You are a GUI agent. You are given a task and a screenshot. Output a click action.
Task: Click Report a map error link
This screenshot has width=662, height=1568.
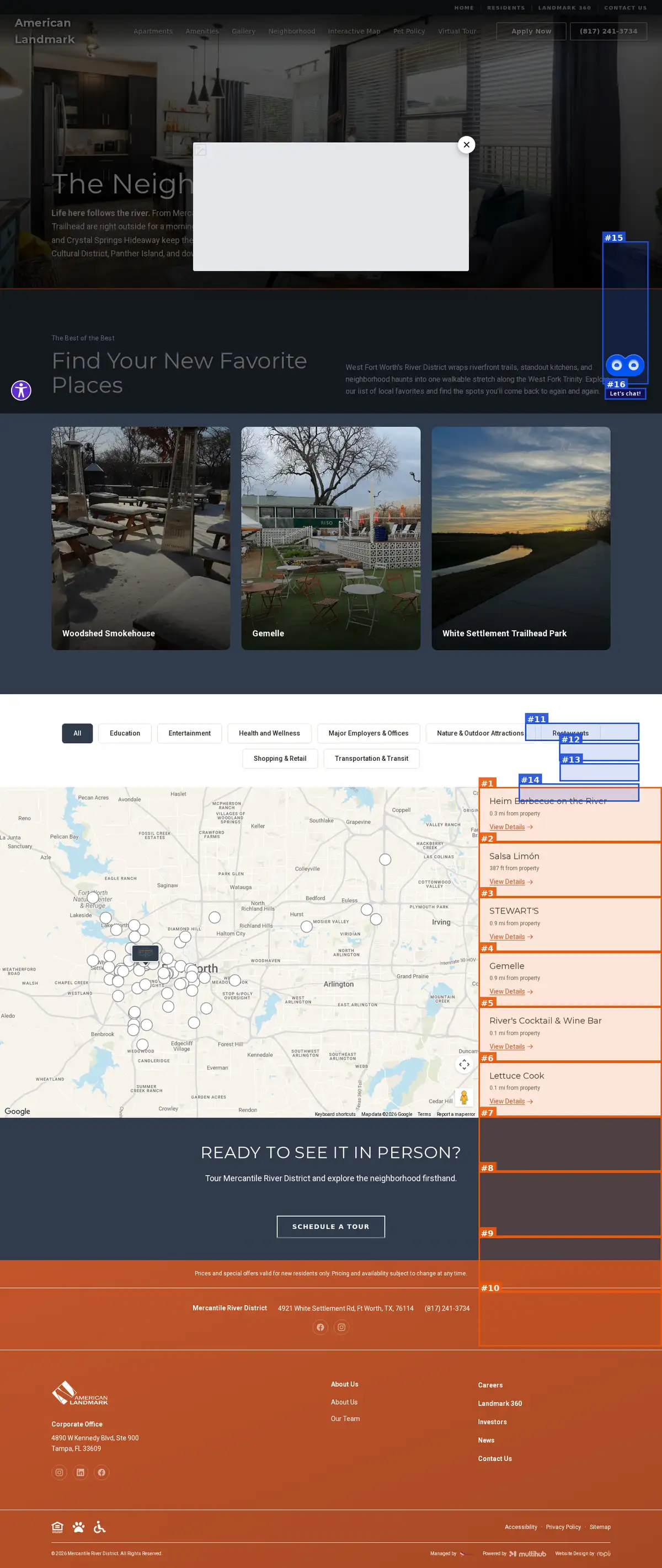coord(456,1114)
